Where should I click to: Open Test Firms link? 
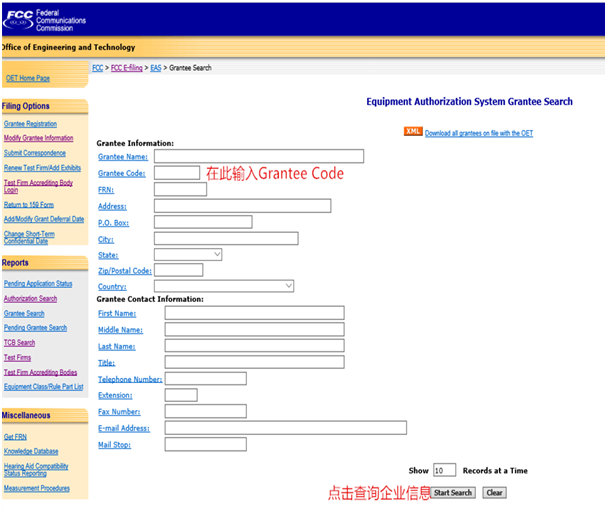click(x=17, y=358)
